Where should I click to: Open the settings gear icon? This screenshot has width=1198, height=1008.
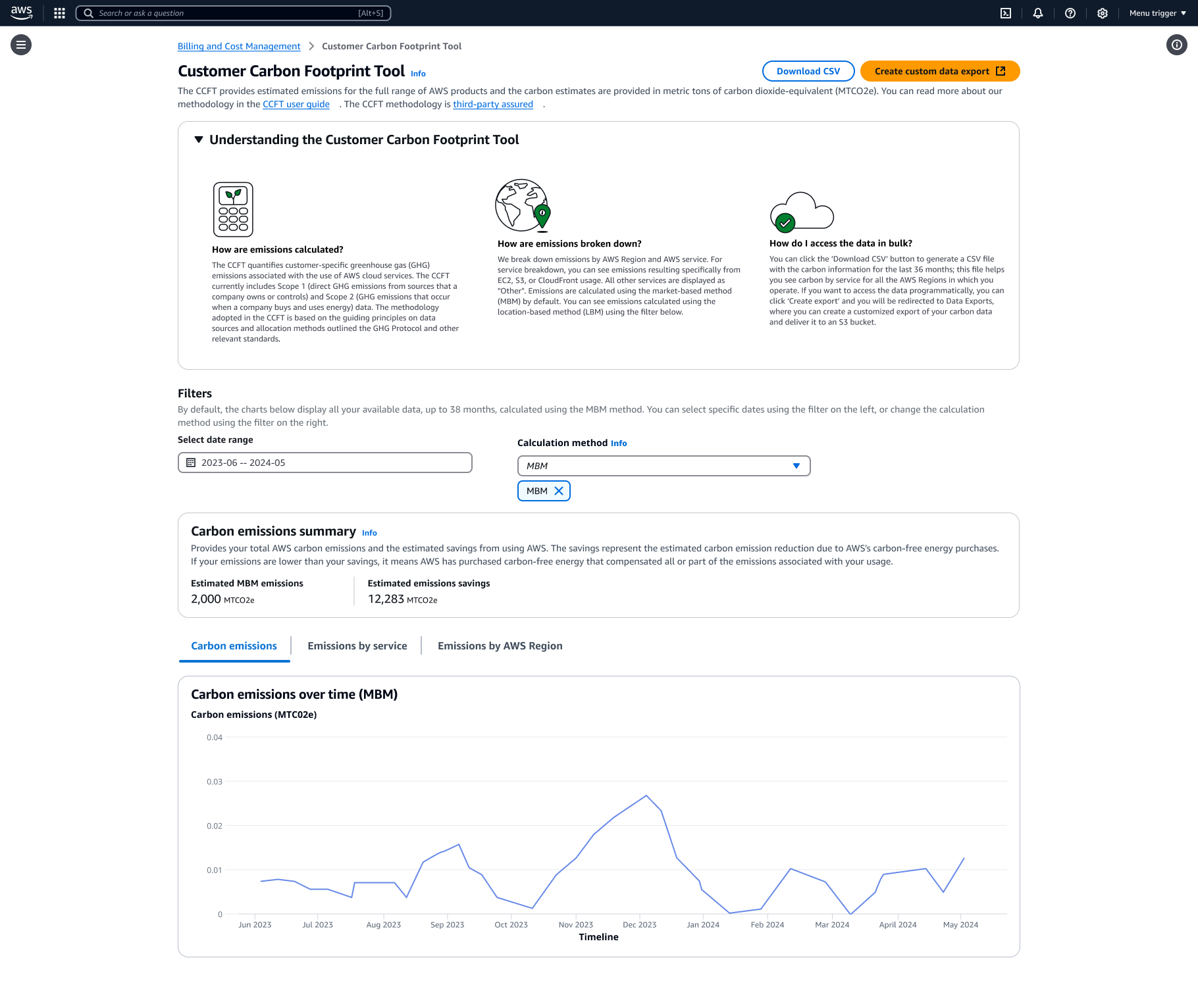pyautogui.click(x=1103, y=13)
